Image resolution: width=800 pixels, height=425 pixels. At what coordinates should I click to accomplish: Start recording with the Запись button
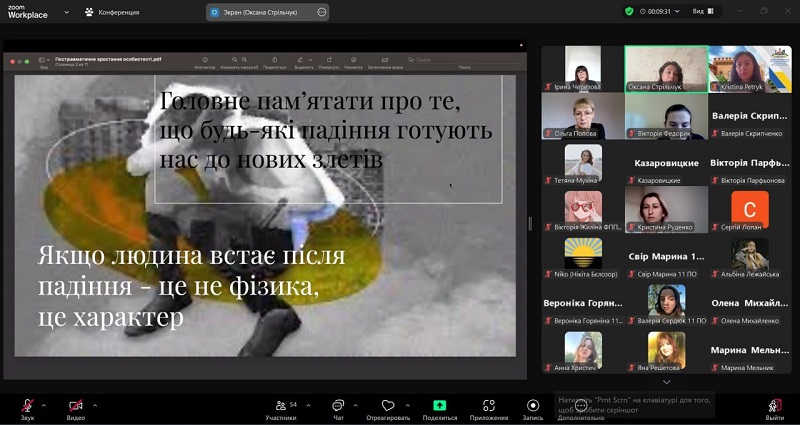click(x=533, y=410)
